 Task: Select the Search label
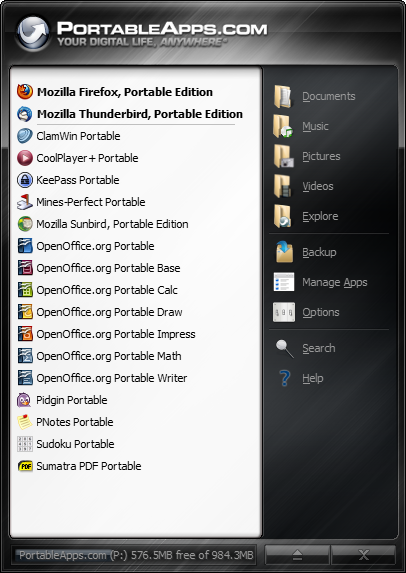coord(318,348)
